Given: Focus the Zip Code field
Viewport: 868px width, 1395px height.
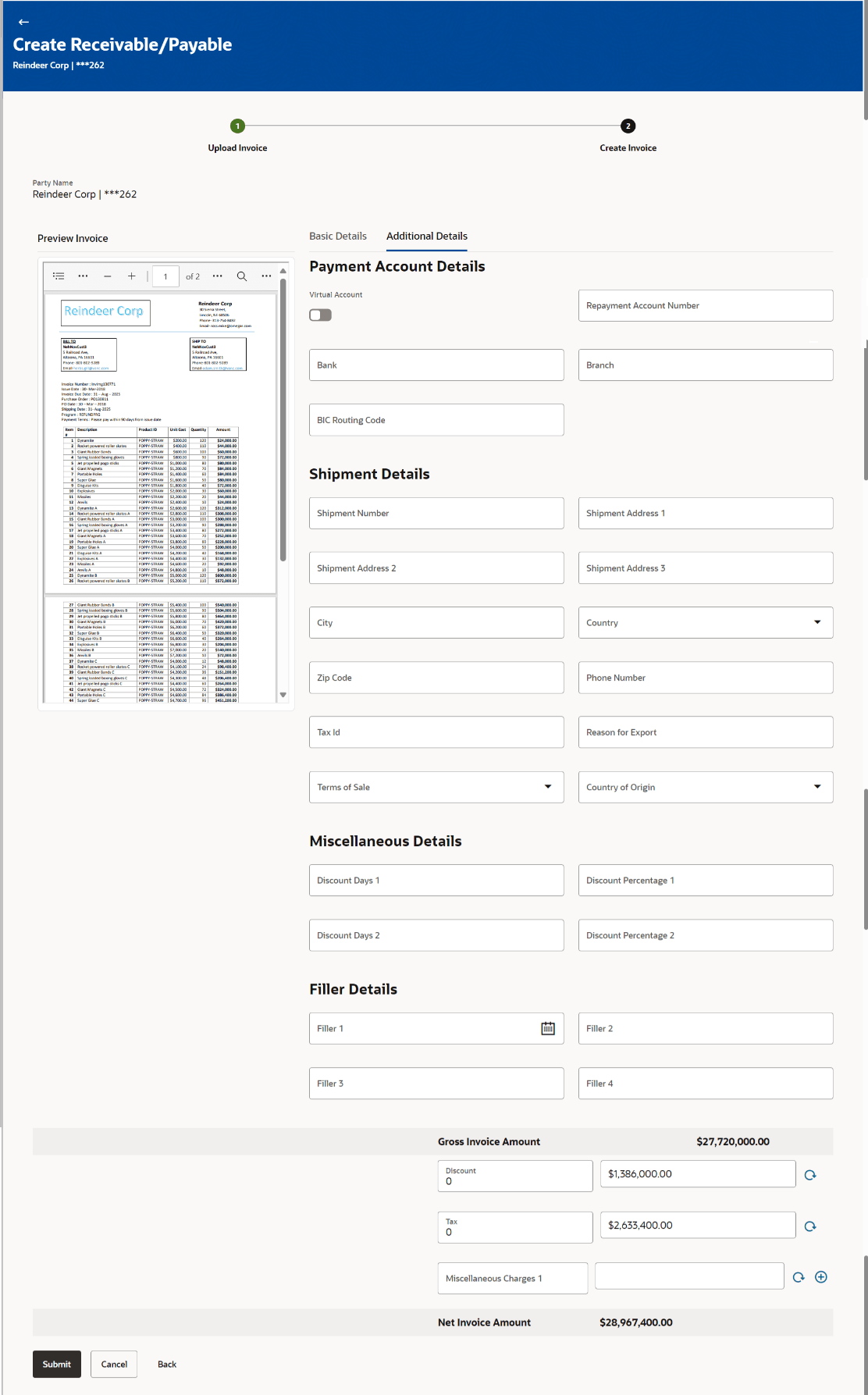Looking at the screenshot, I should (x=436, y=678).
